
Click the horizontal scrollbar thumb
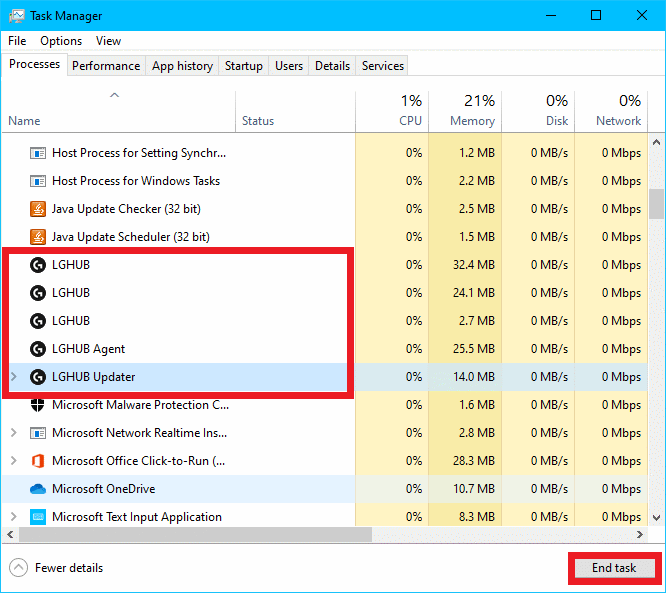[x=195, y=534]
